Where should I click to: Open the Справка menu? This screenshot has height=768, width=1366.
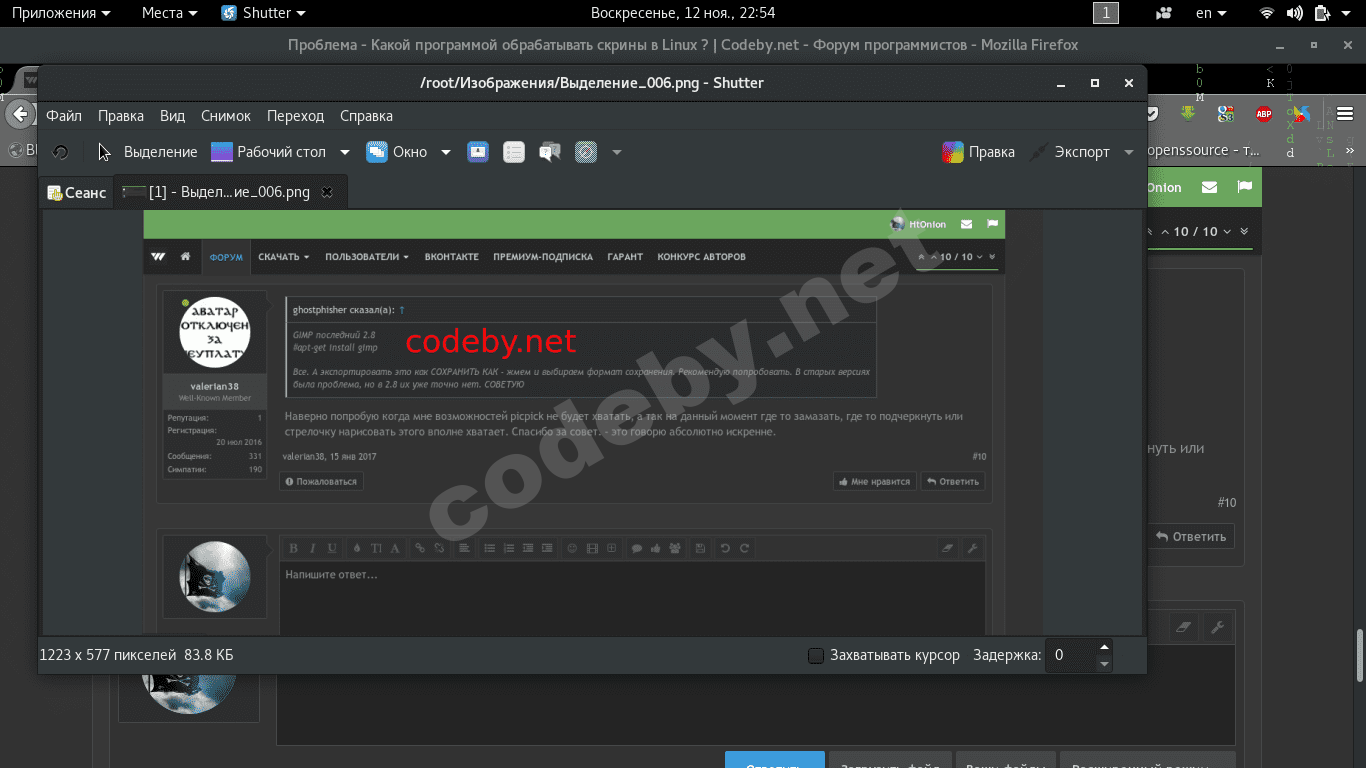coord(366,116)
